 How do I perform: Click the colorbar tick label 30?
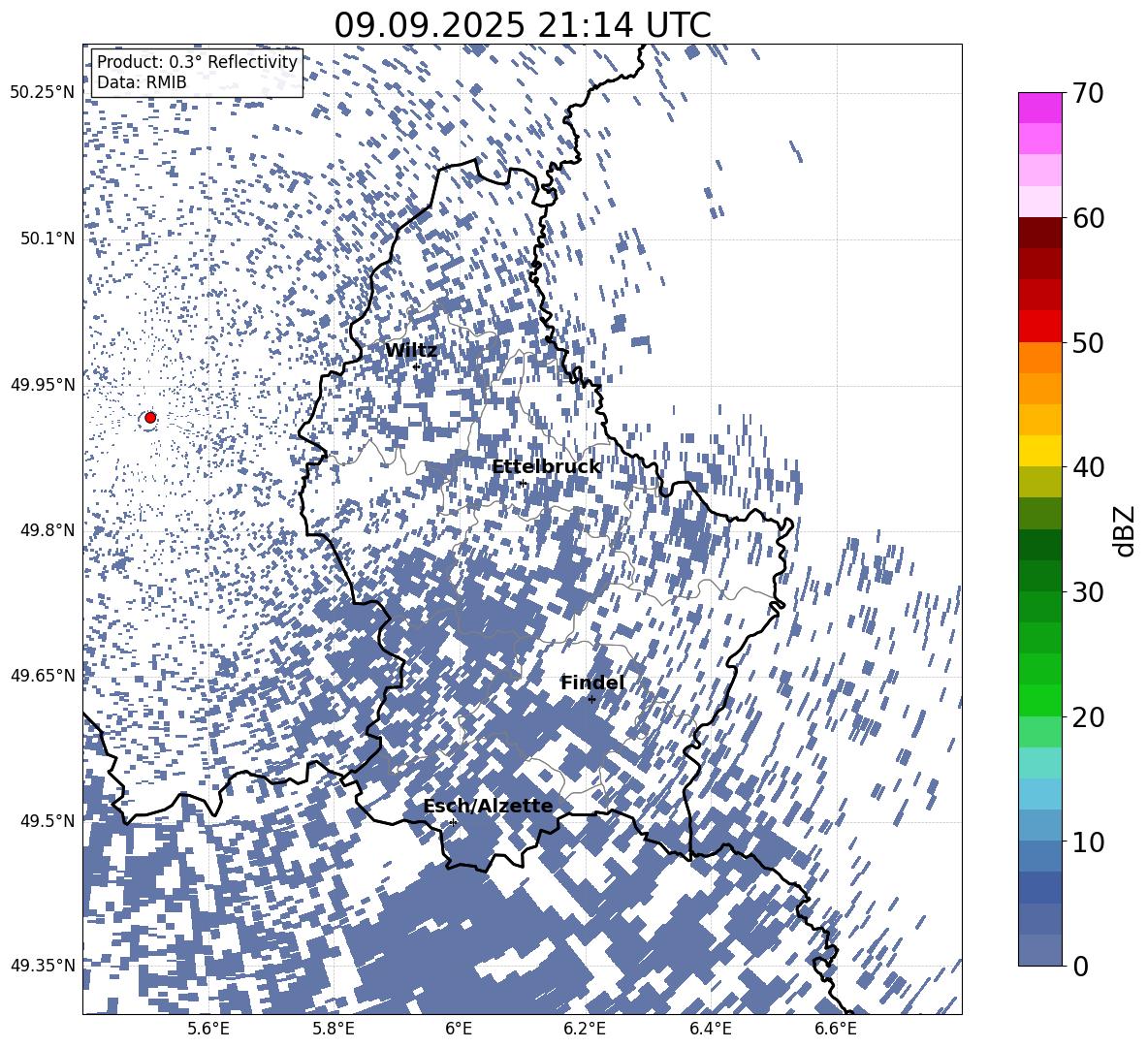(x=1088, y=592)
